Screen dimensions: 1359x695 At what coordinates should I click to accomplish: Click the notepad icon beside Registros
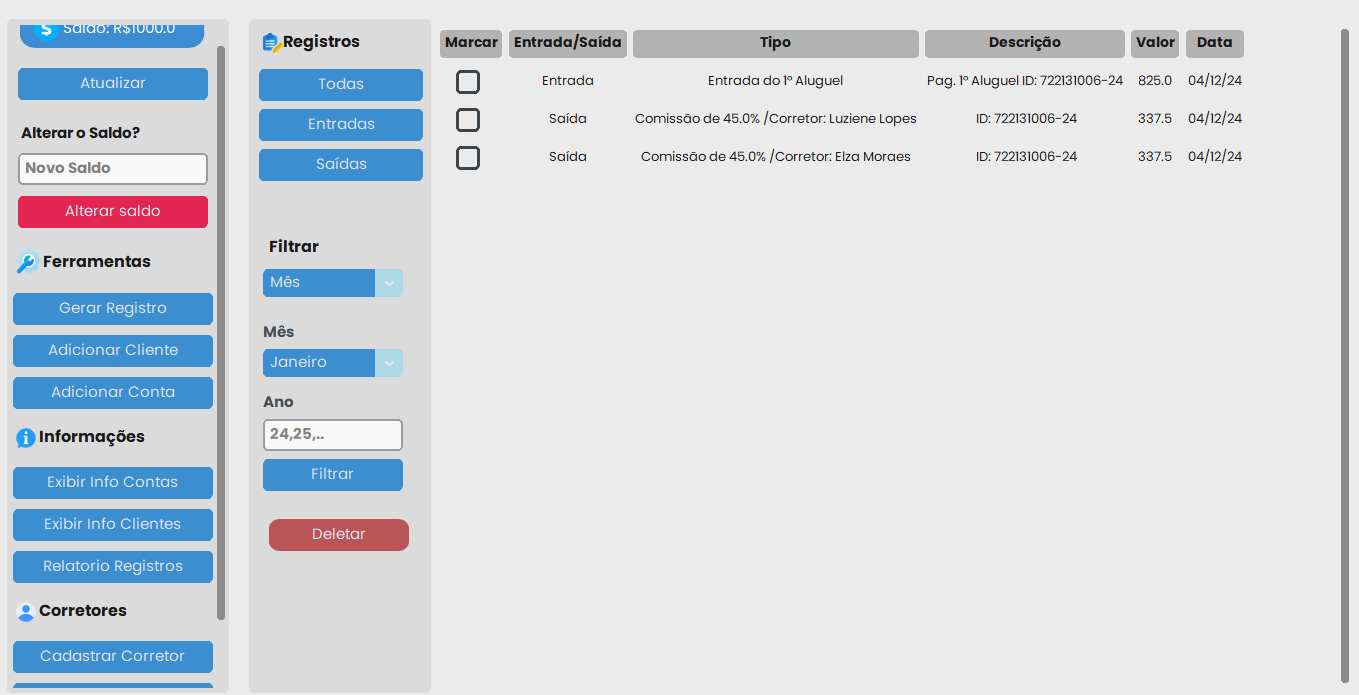[x=270, y=43]
